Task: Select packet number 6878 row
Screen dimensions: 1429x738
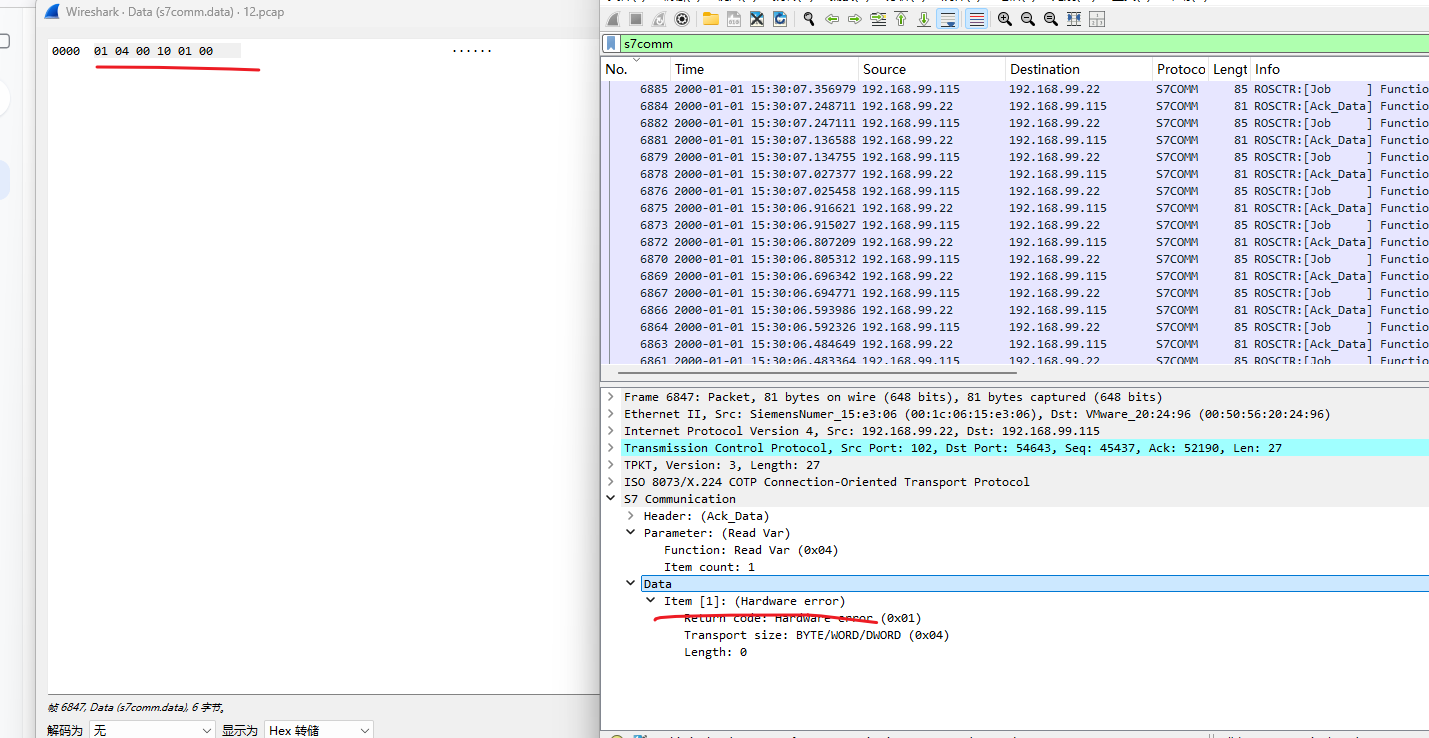Action: tap(1015, 174)
